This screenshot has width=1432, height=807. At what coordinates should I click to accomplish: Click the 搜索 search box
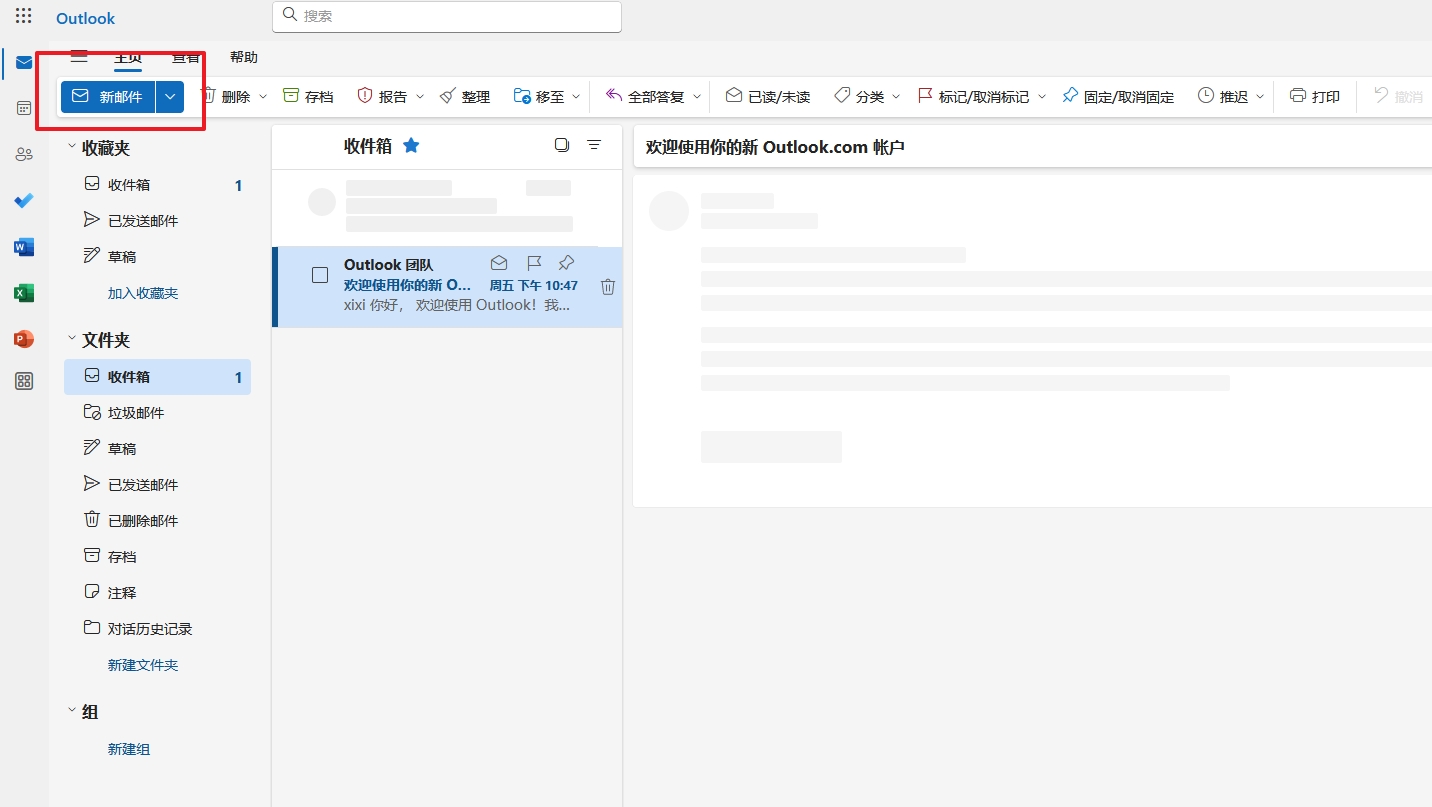pos(447,17)
